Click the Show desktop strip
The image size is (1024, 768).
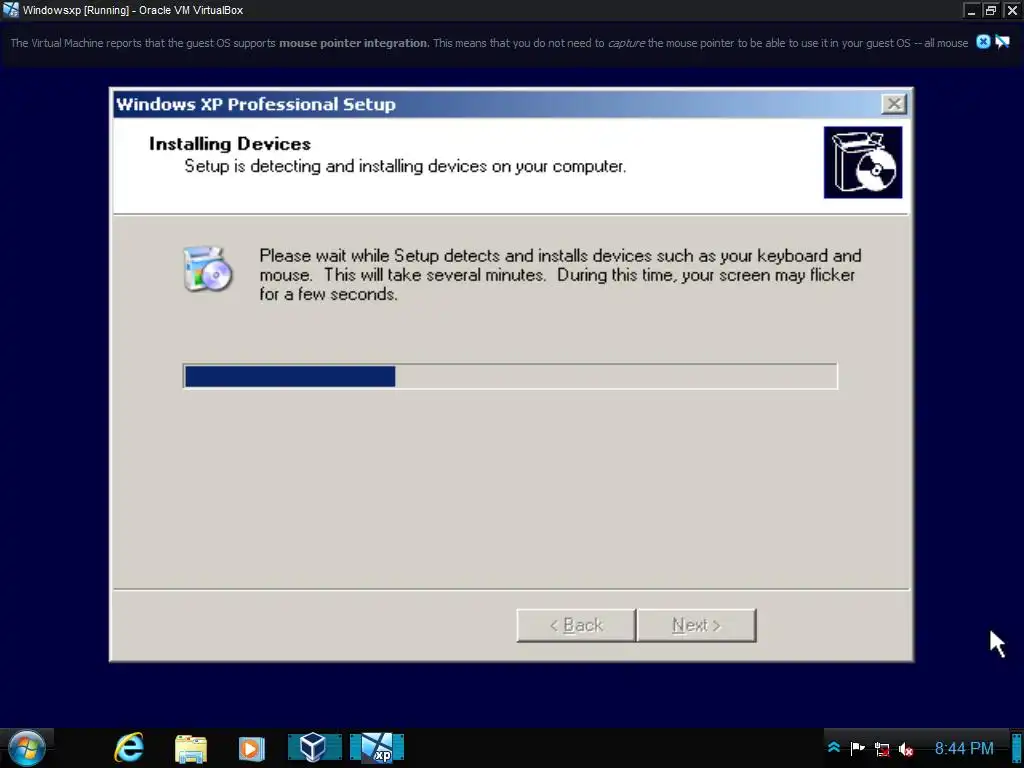click(1018, 748)
